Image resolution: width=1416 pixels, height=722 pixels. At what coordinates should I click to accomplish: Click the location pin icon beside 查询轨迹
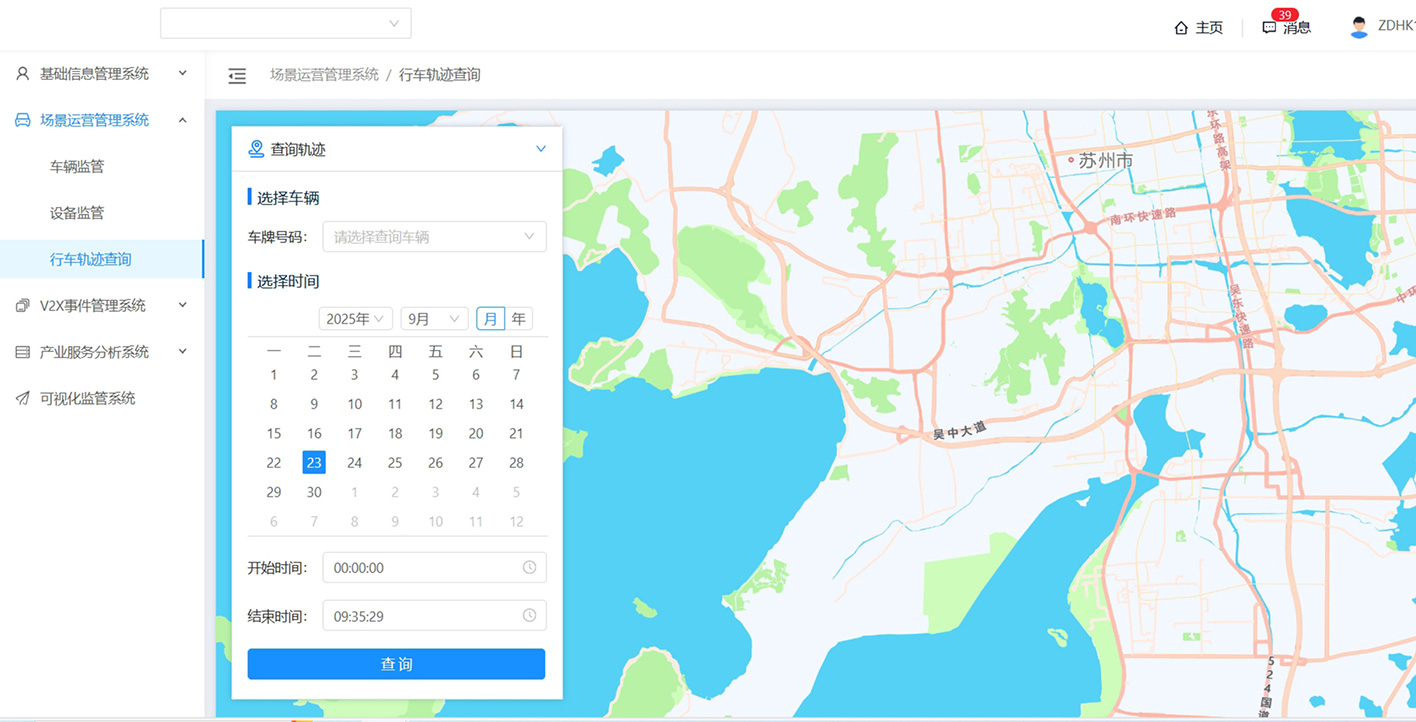[x=256, y=149]
